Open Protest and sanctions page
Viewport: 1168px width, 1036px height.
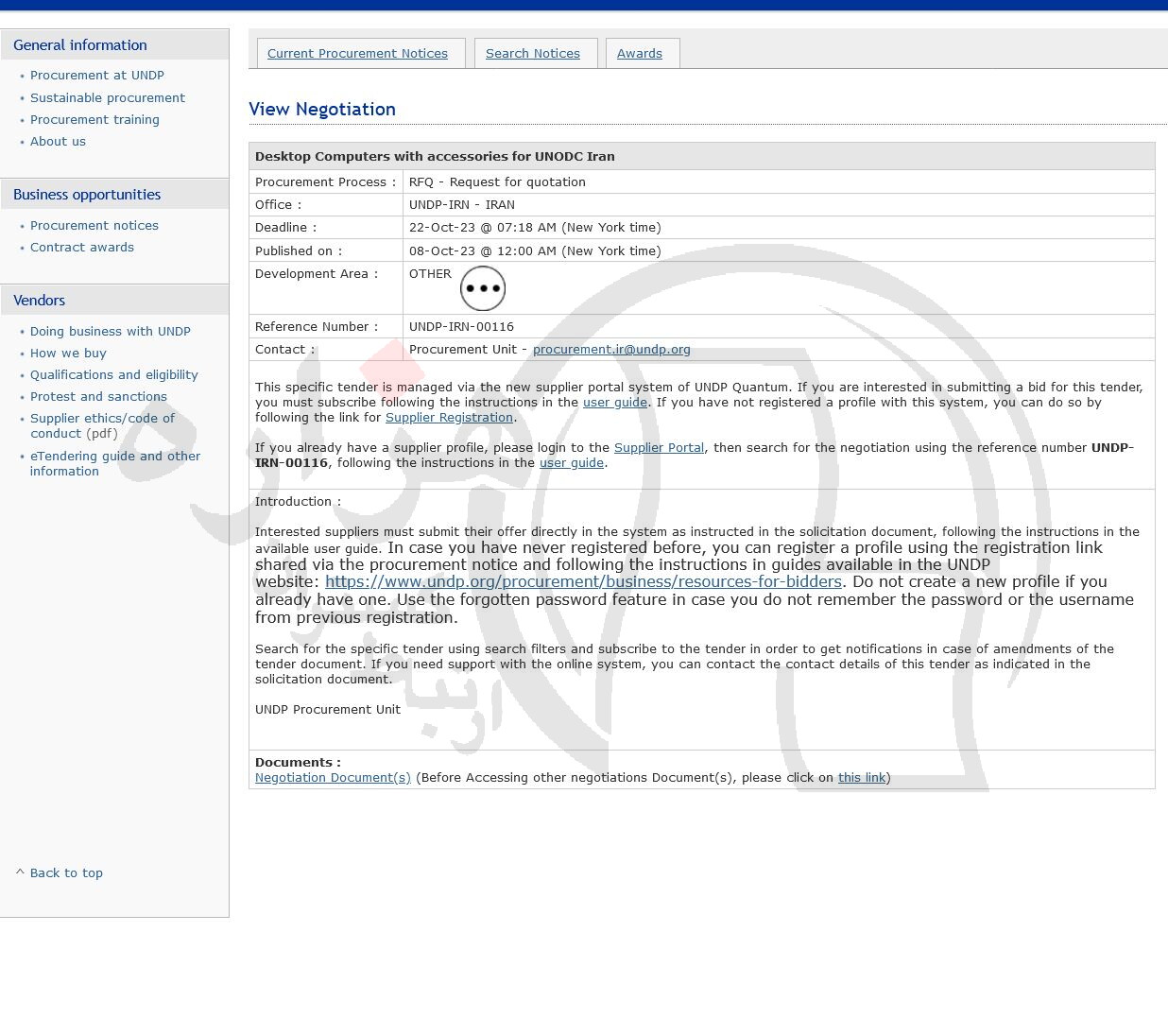(x=98, y=397)
